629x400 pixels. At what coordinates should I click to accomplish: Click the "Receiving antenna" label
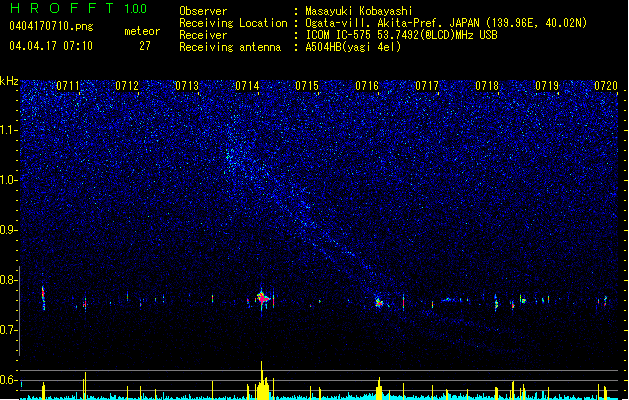point(230,47)
